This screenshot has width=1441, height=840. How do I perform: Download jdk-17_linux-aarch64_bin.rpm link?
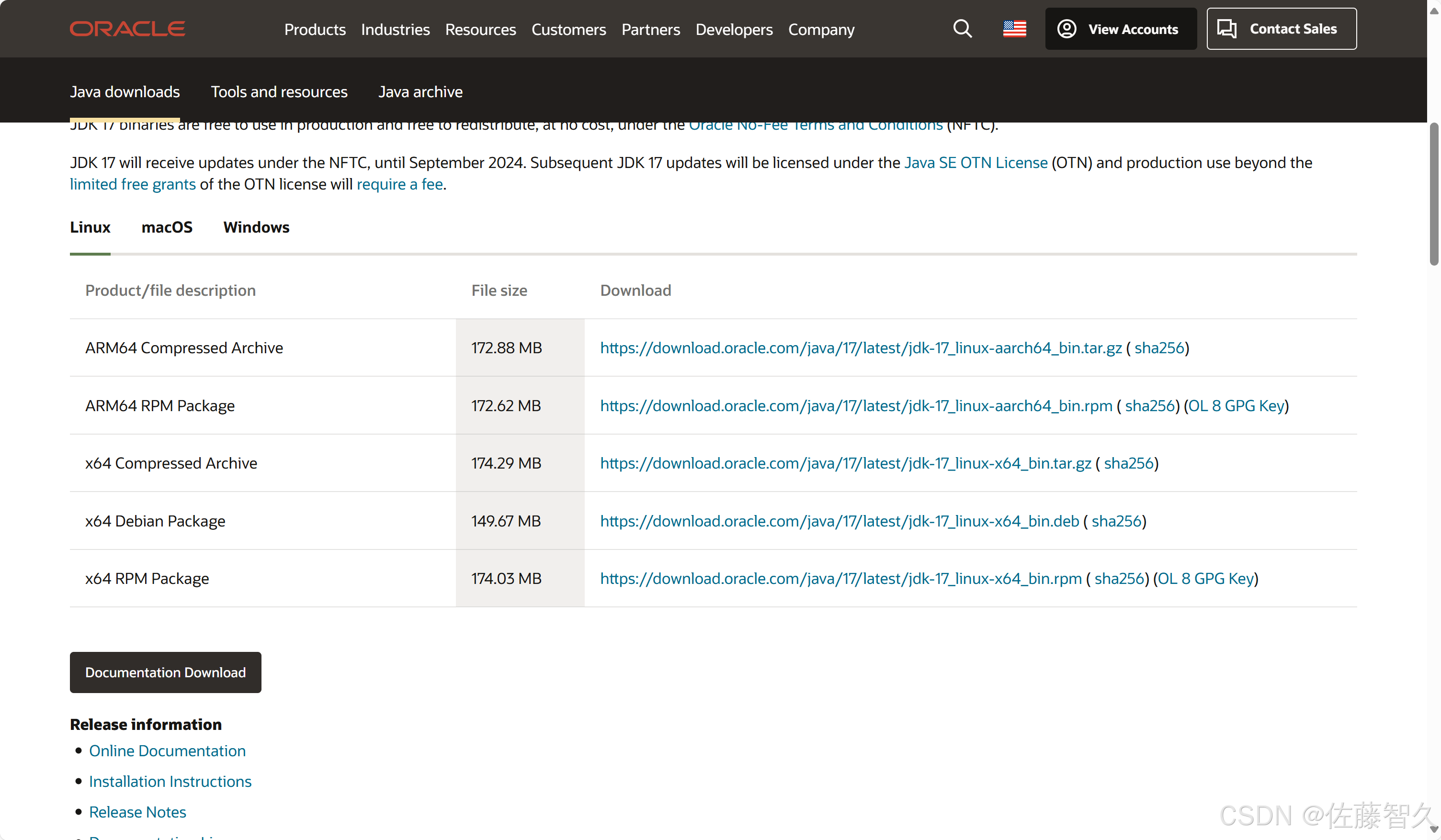856,406
